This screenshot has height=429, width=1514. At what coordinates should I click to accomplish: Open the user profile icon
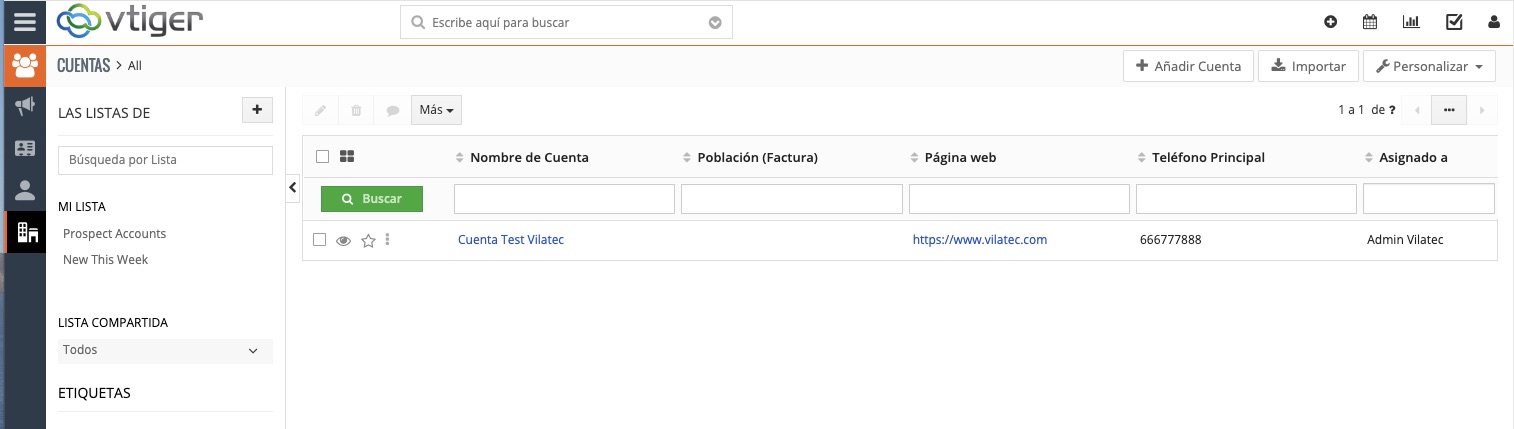tap(1494, 22)
